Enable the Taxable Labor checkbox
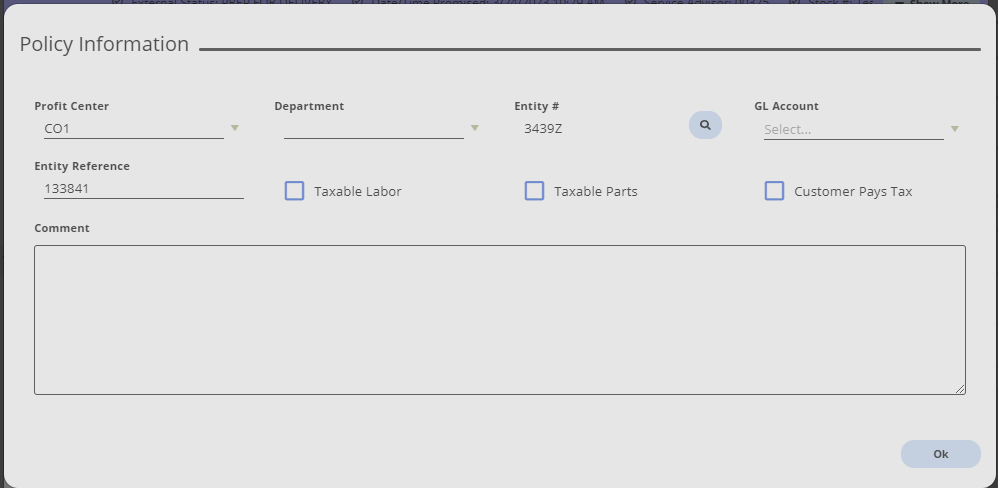Screen dimensions: 998x488 pos(294,191)
